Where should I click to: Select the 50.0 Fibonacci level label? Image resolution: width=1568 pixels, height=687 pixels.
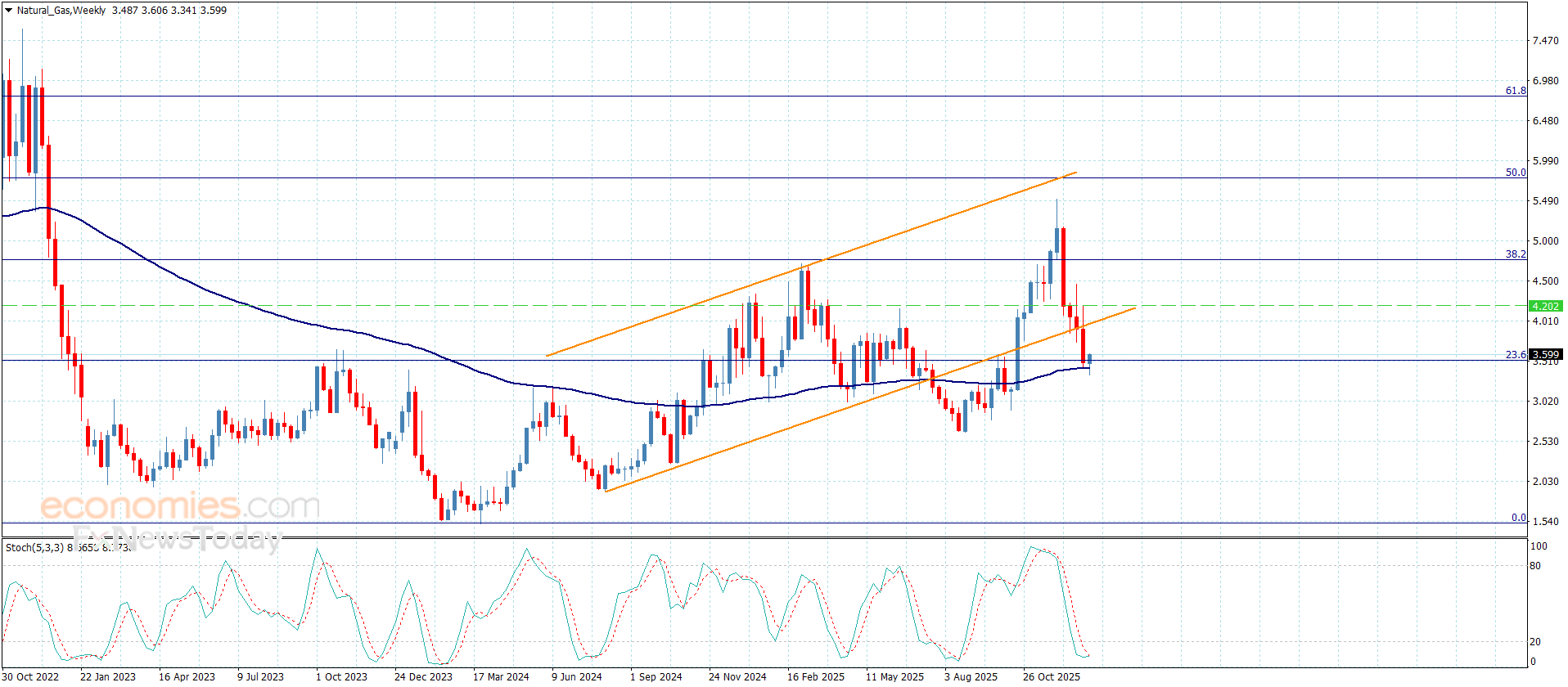pyautogui.click(x=1516, y=173)
